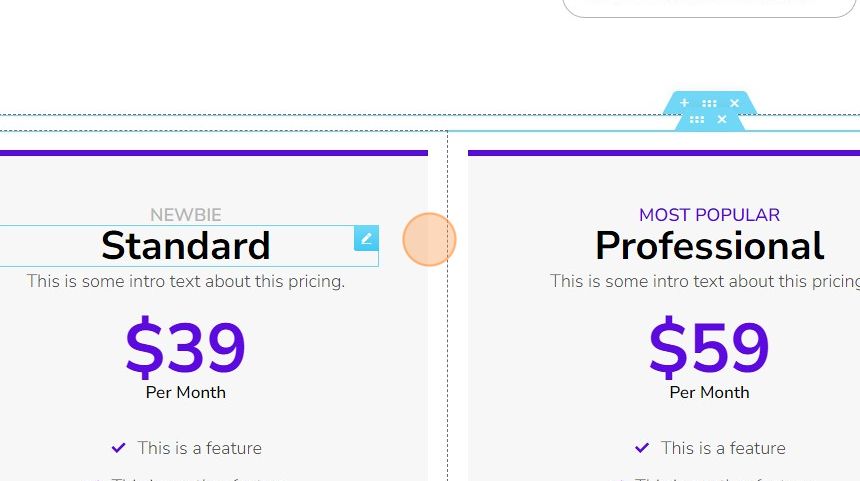The height and width of the screenshot is (481, 860).
Task: Click Per Month under the $59 price
Action: [709, 393]
